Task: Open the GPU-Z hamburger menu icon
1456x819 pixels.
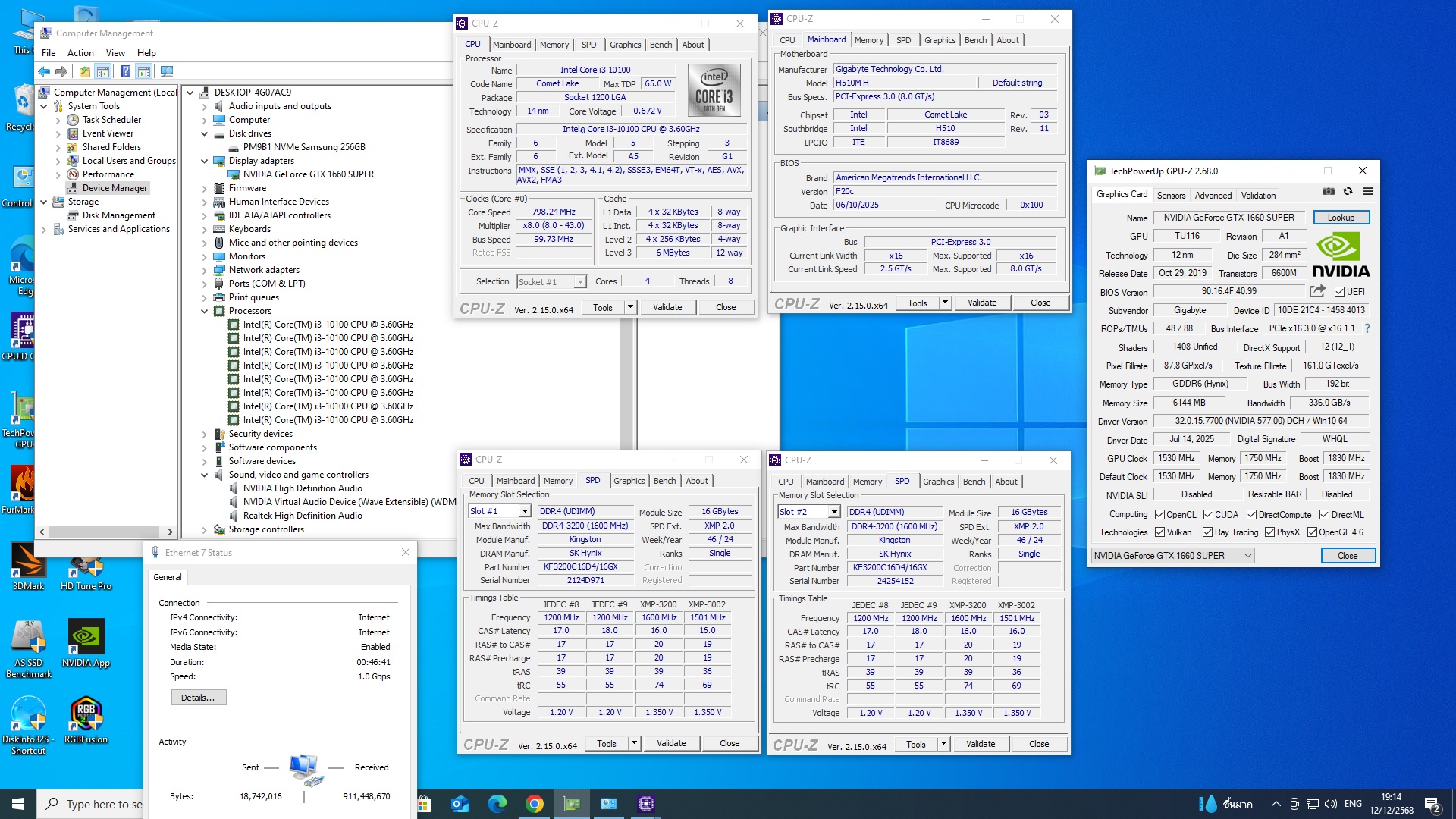Action: (1367, 192)
